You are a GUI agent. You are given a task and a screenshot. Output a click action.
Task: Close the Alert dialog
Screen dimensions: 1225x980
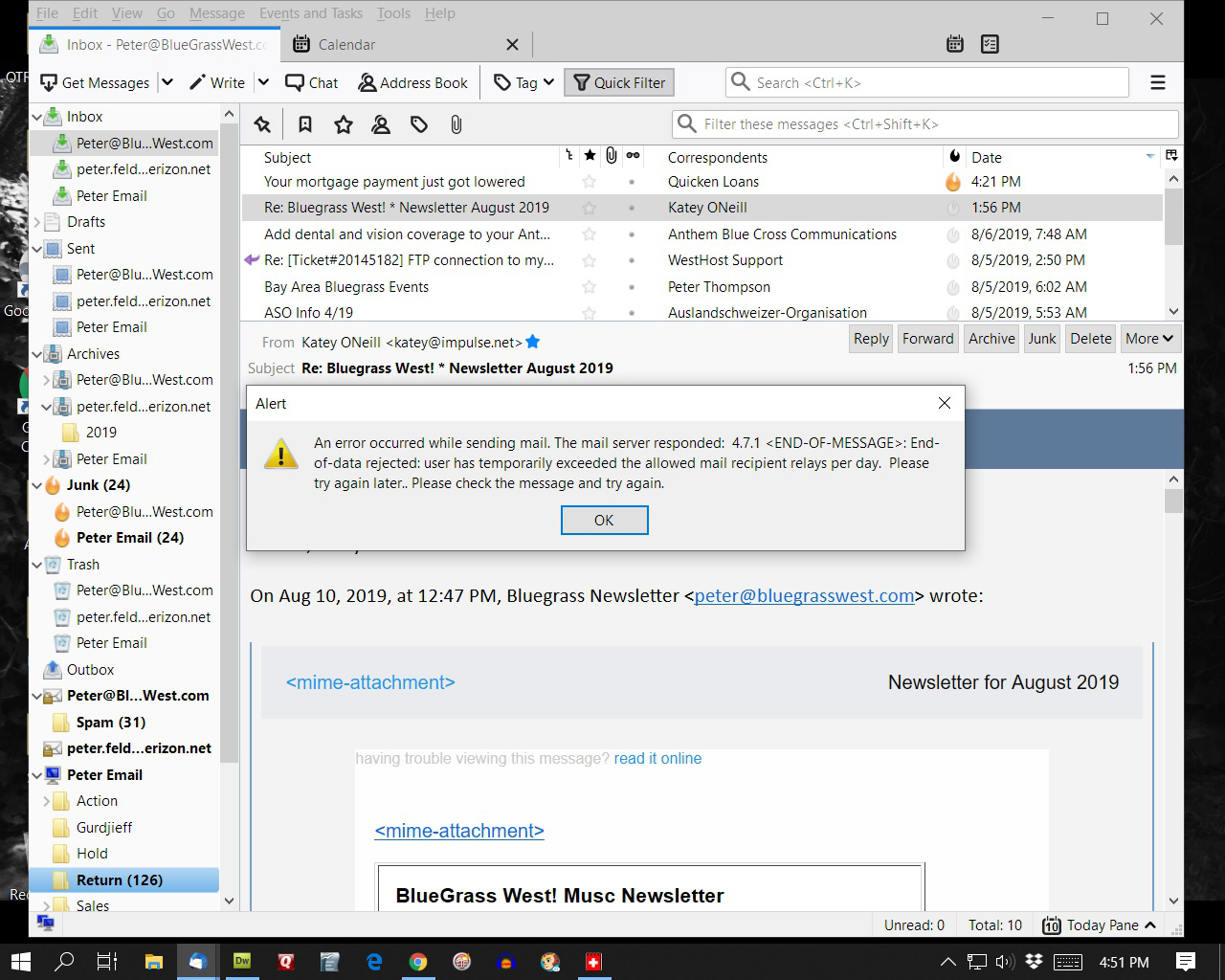coord(945,403)
